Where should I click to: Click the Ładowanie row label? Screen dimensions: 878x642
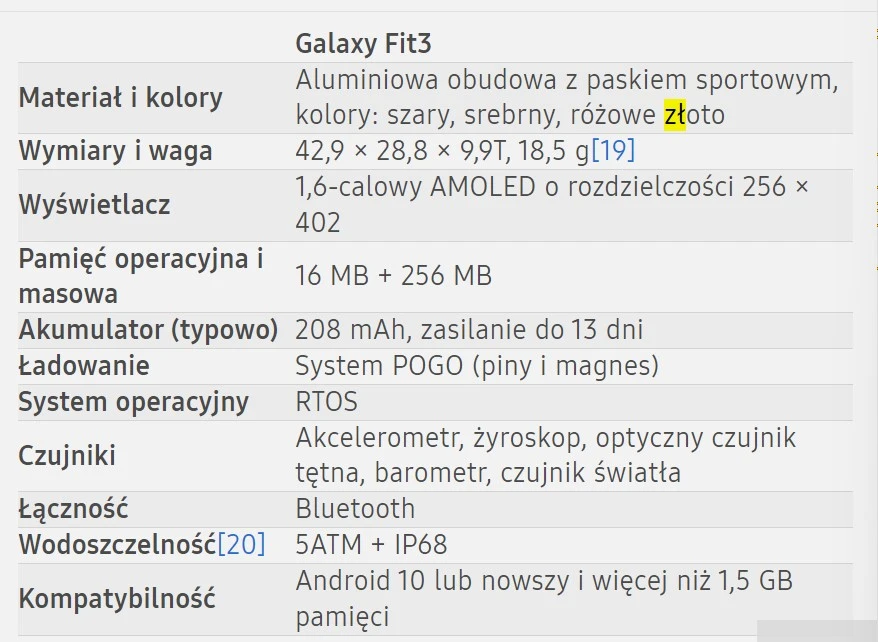click(84, 366)
